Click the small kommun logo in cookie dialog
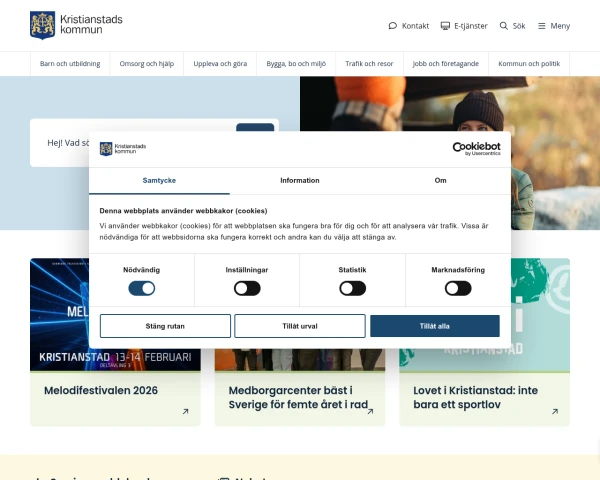Screen dimensions: 600x480 click(x=123, y=149)
